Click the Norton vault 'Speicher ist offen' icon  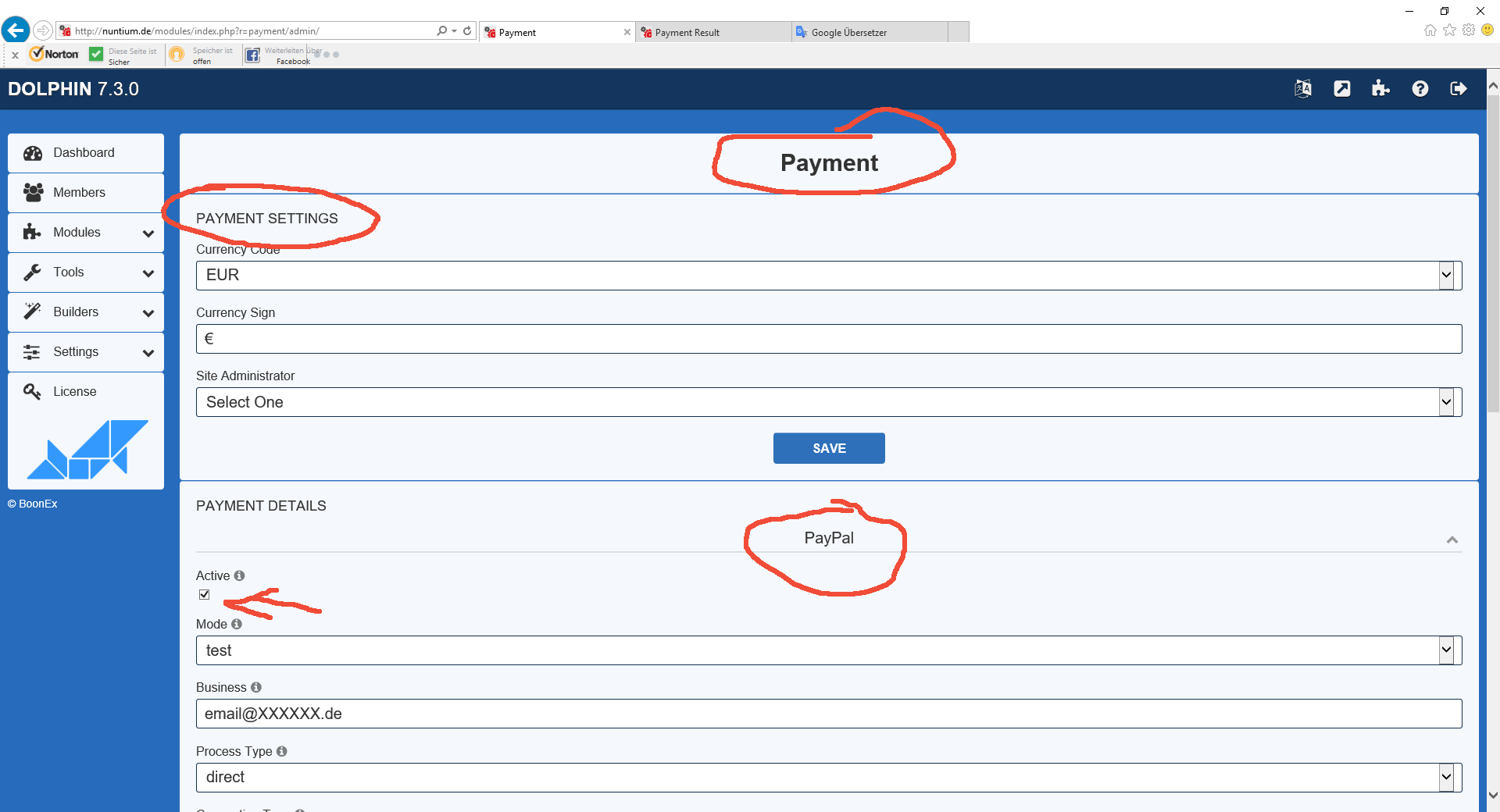pos(177,54)
